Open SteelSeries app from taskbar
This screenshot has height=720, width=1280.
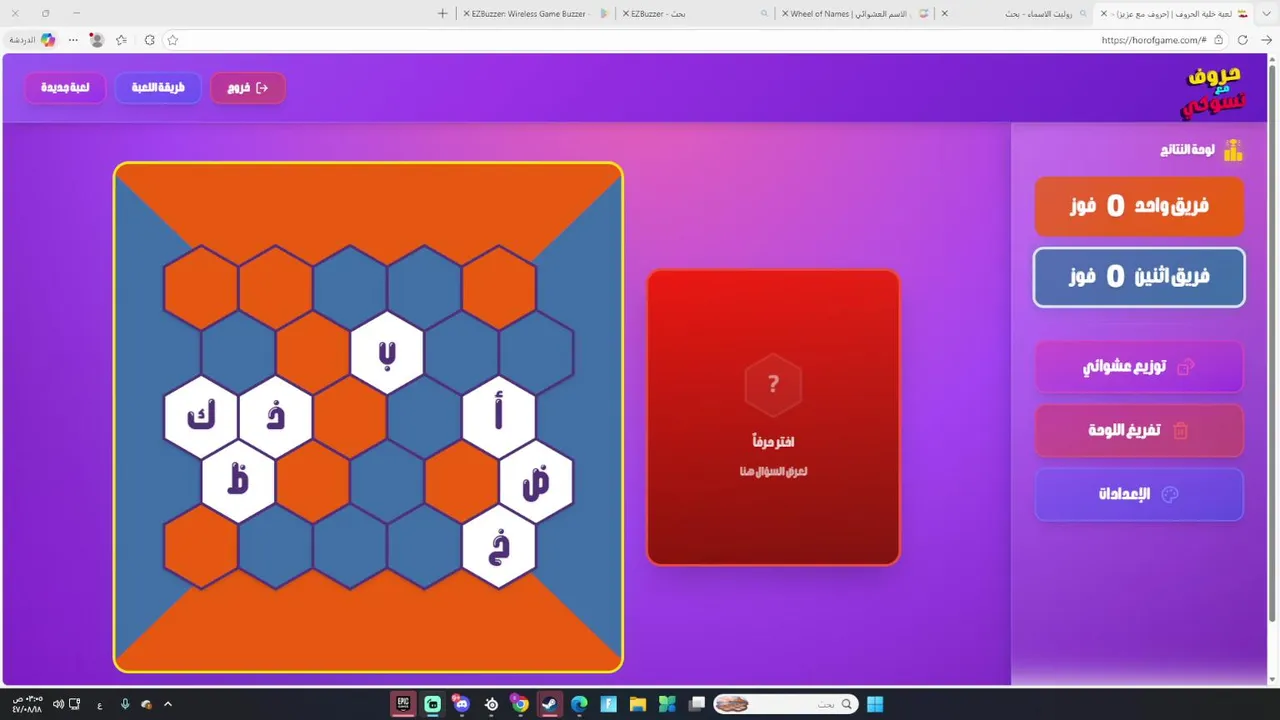[491, 704]
